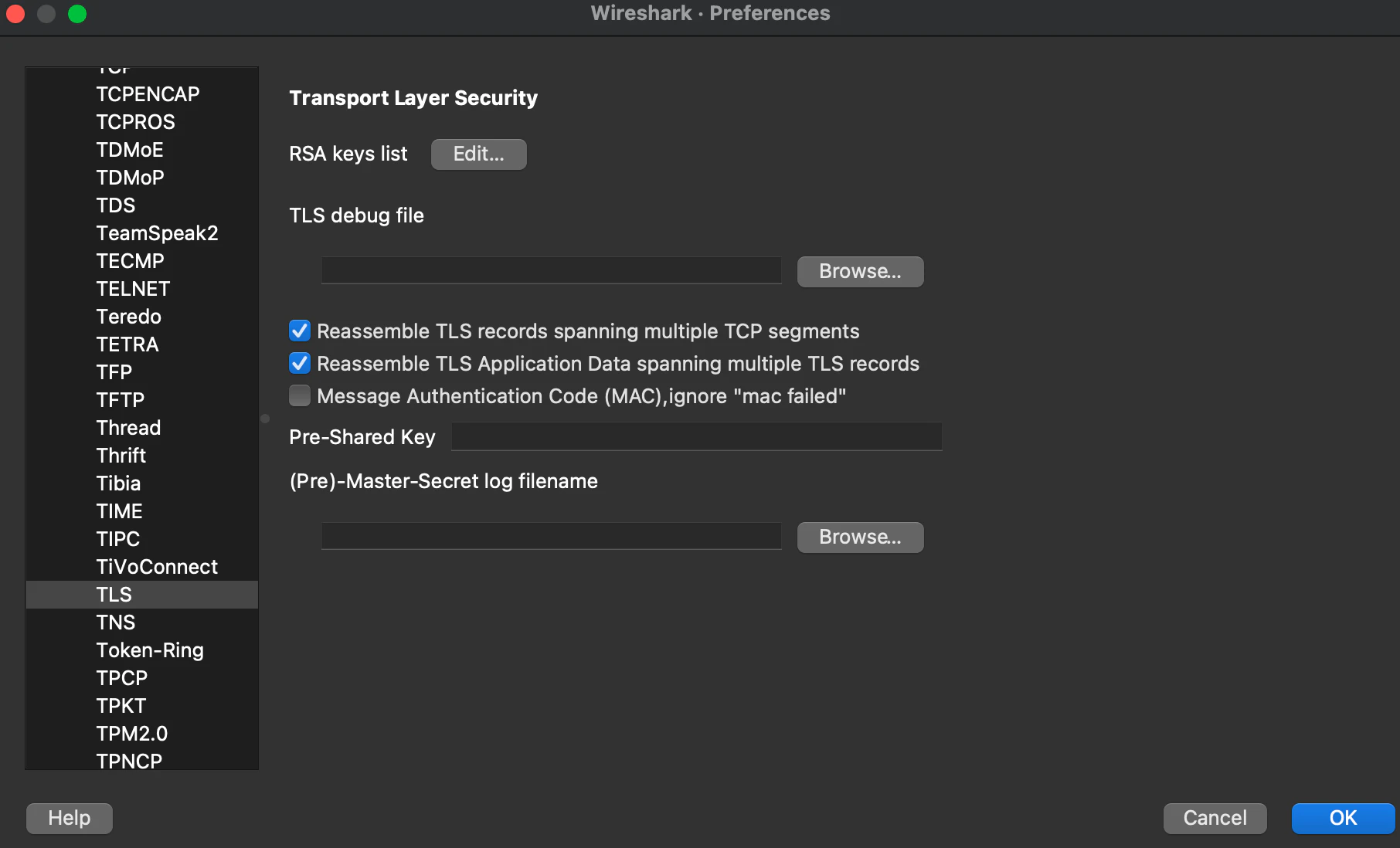Browse for a TLS debug file
The height and width of the screenshot is (848, 1400).
860,272
